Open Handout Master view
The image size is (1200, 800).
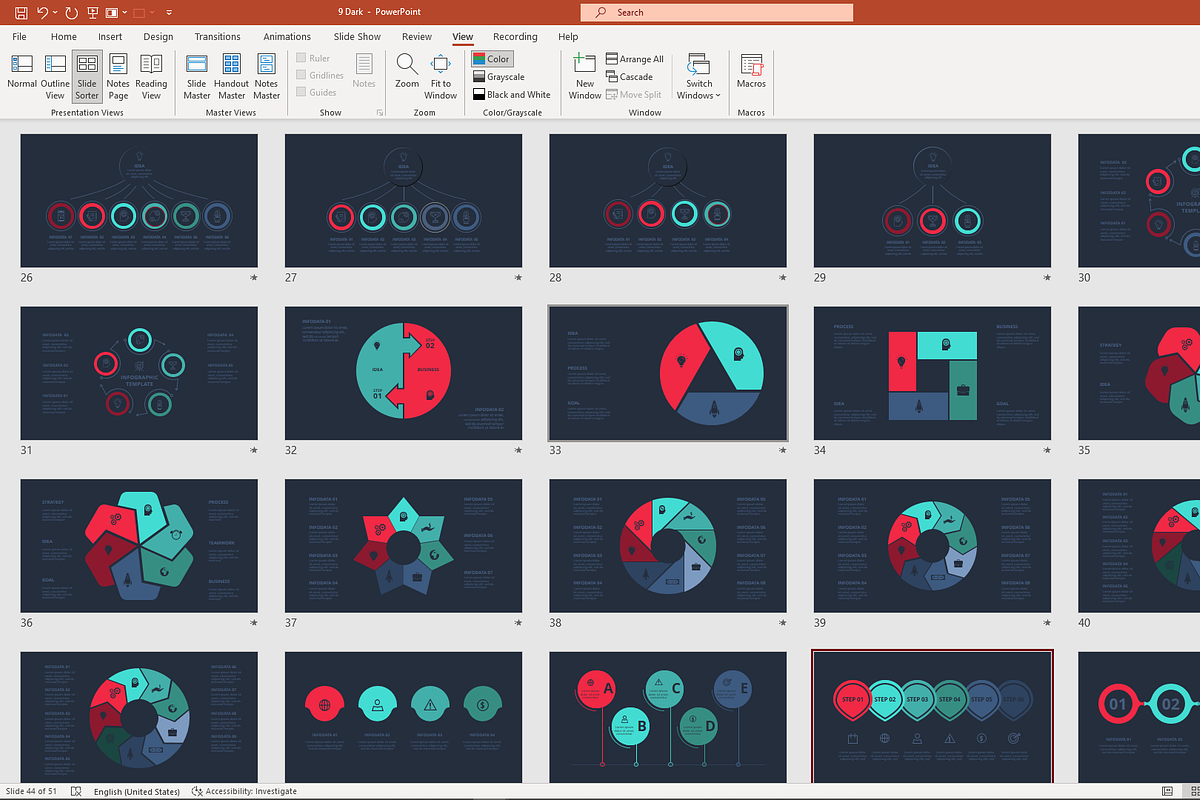[232, 75]
